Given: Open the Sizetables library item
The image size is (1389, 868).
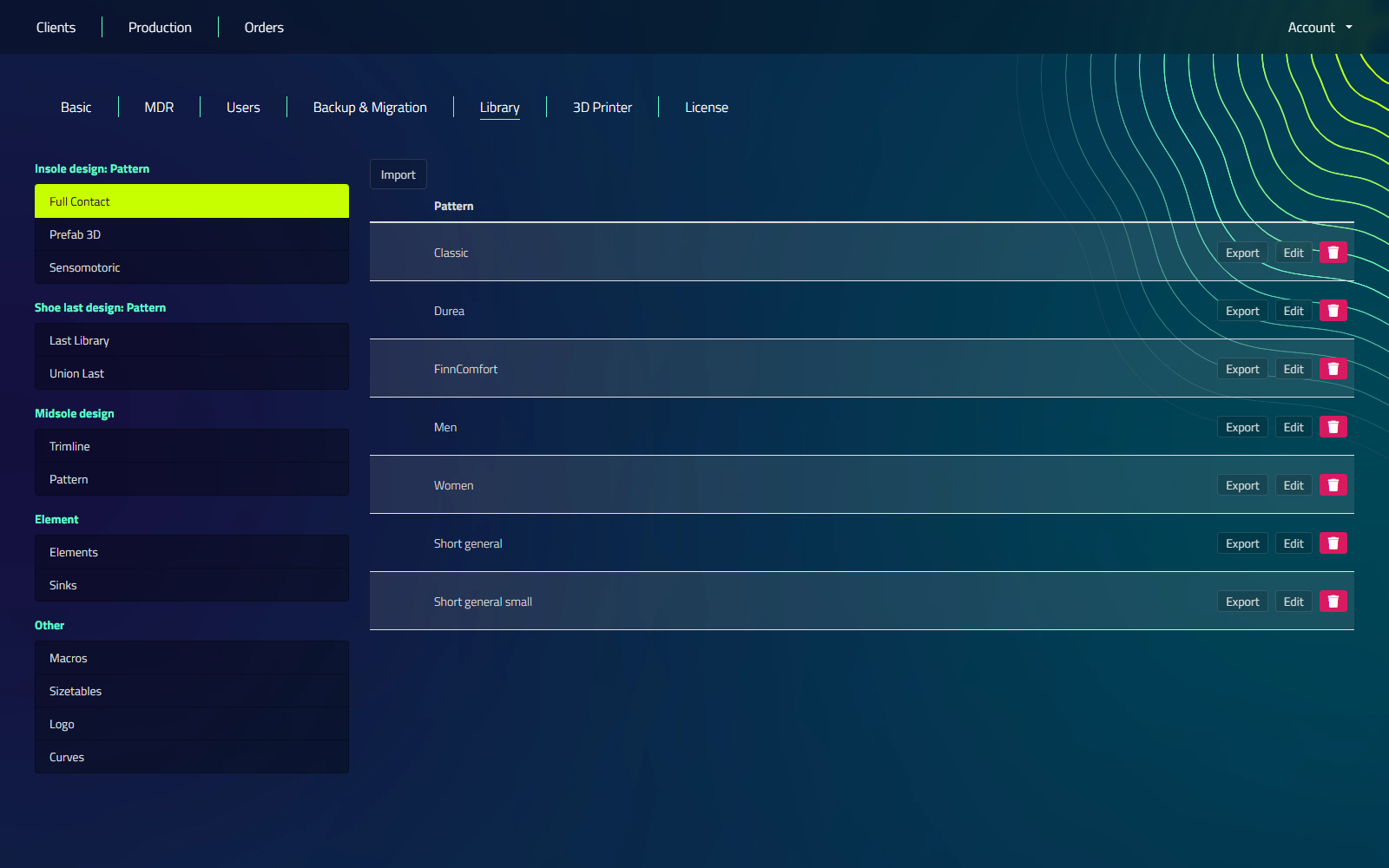Looking at the screenshot, I should [x=192, y=691].
